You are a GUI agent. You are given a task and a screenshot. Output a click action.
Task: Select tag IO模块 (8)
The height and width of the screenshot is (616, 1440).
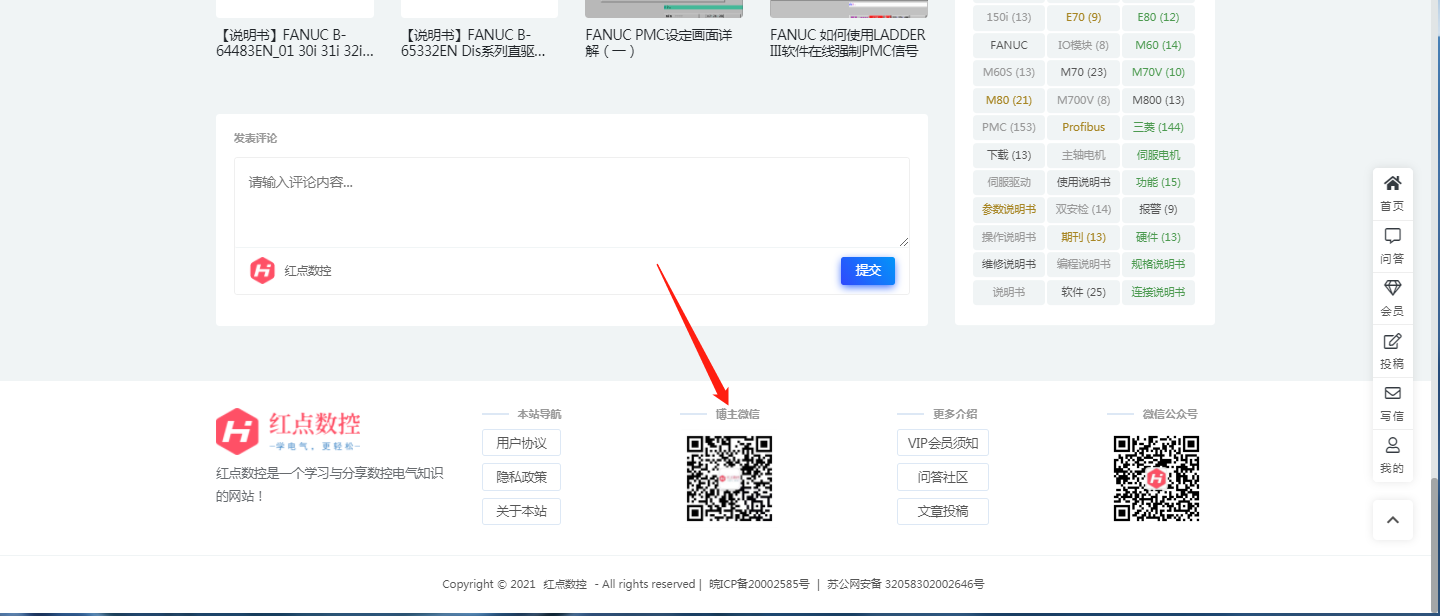tap(1084, 45)
